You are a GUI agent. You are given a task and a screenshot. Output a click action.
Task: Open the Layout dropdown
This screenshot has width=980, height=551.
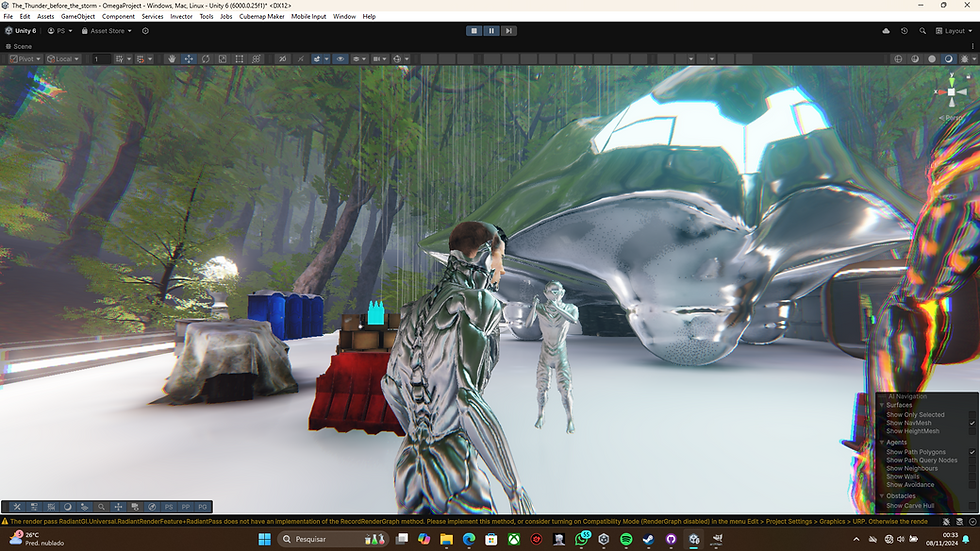(954, 31)
